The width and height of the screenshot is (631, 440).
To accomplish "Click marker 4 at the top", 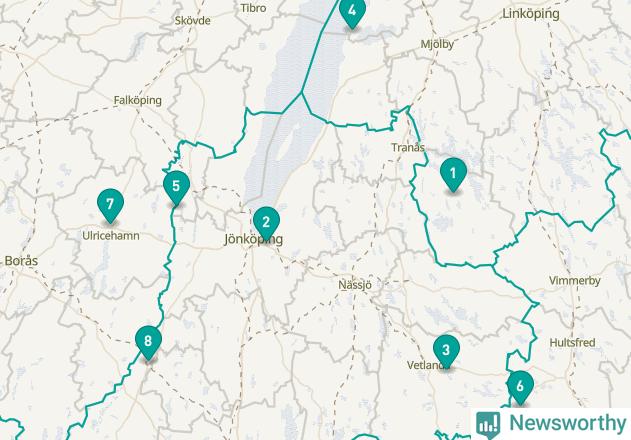I will coord(353,12).
